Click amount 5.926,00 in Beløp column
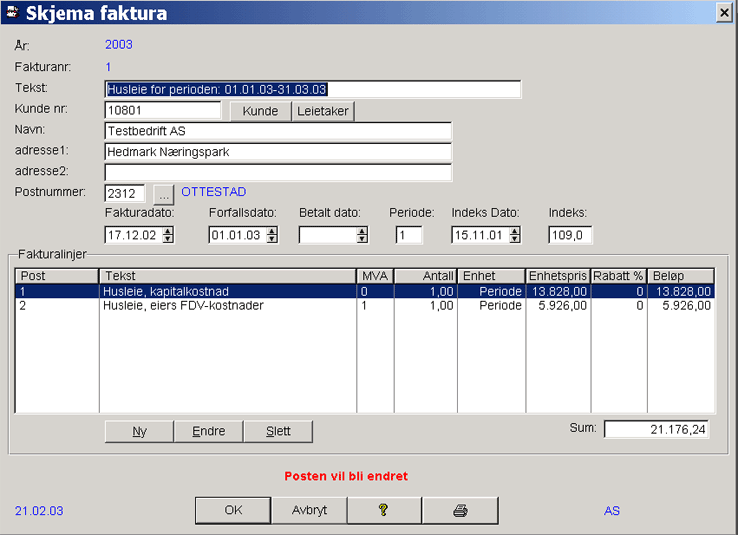This screenshot has height=535, width=738. (x=686, y=305)
